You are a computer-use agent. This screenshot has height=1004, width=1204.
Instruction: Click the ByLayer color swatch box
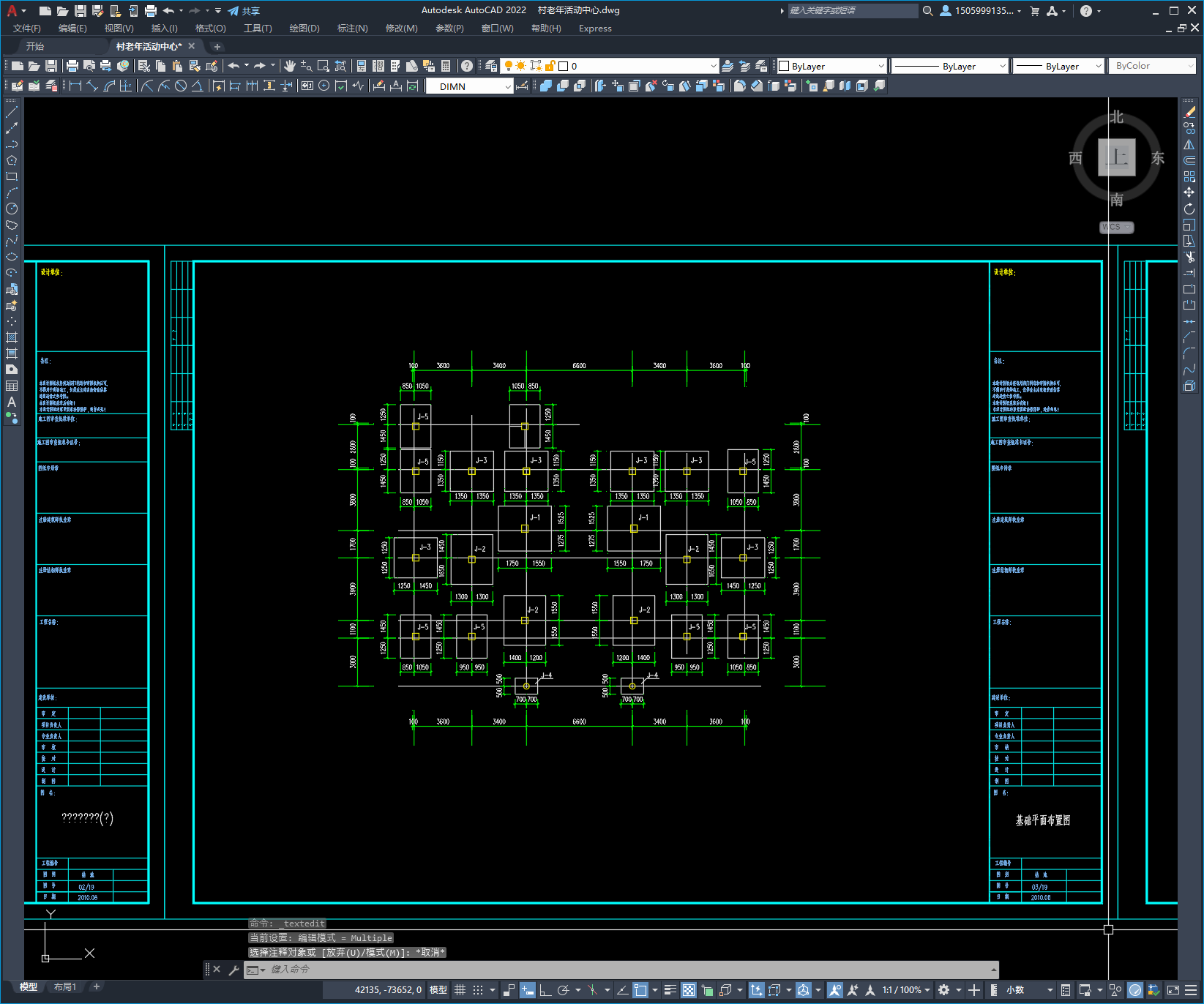(784, 66)
